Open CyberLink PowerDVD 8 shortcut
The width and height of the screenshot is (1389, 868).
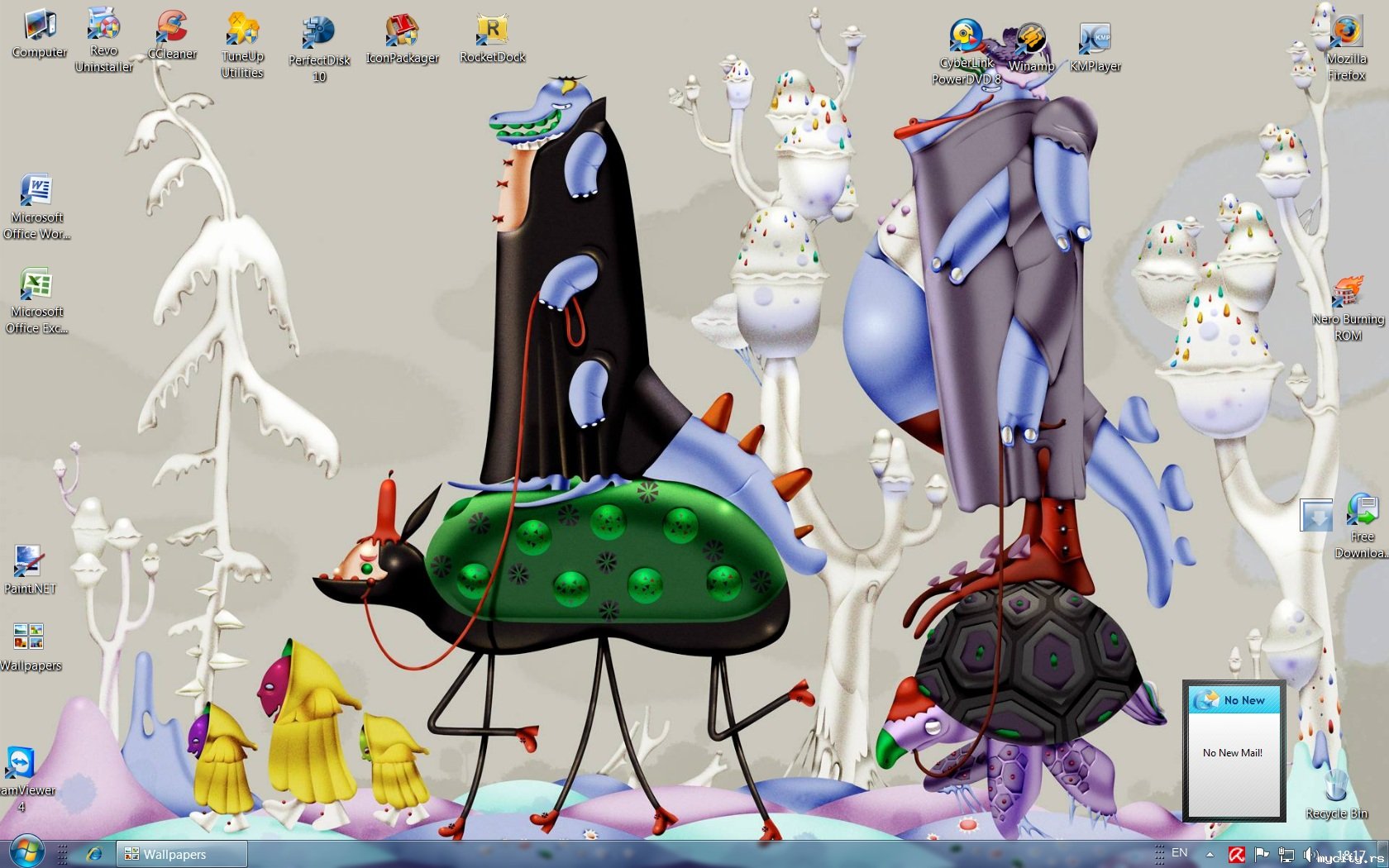point(966,53)
